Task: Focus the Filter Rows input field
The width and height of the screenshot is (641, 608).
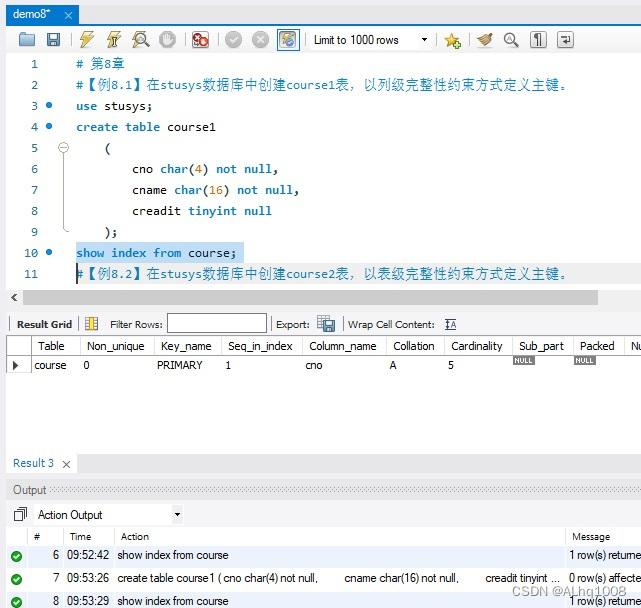Action: tap(217, 323)
